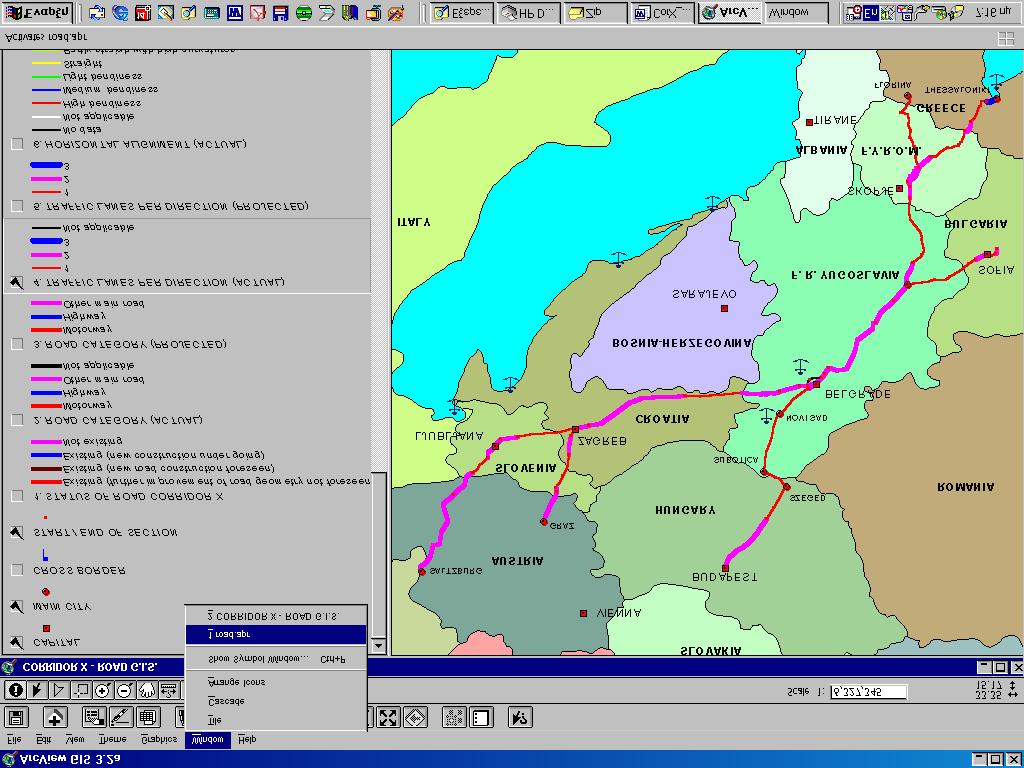
Task: Uncheck the Start/End of Section theme
Action: (x=18, y=533)
